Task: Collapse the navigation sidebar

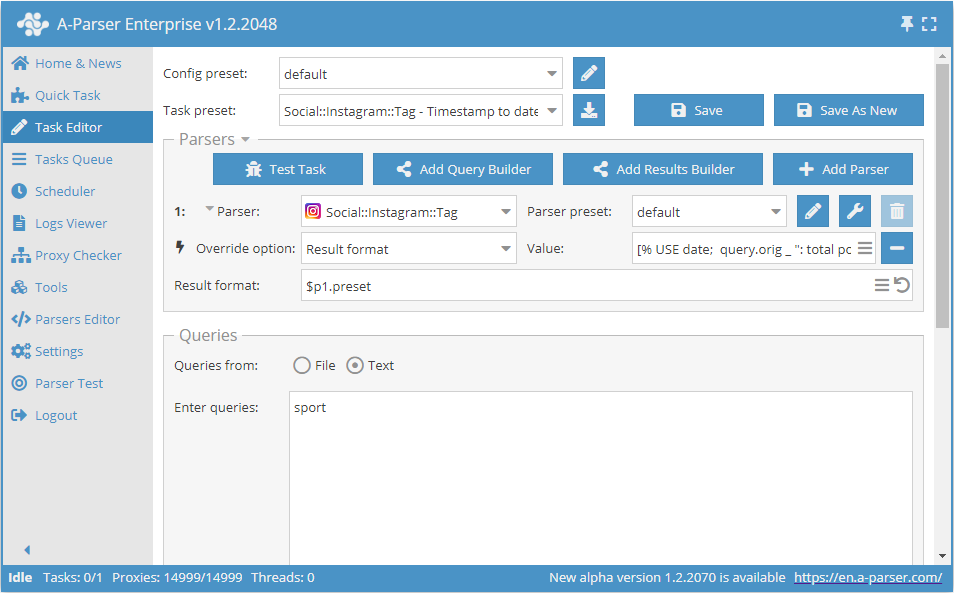Action: (26, 548)
